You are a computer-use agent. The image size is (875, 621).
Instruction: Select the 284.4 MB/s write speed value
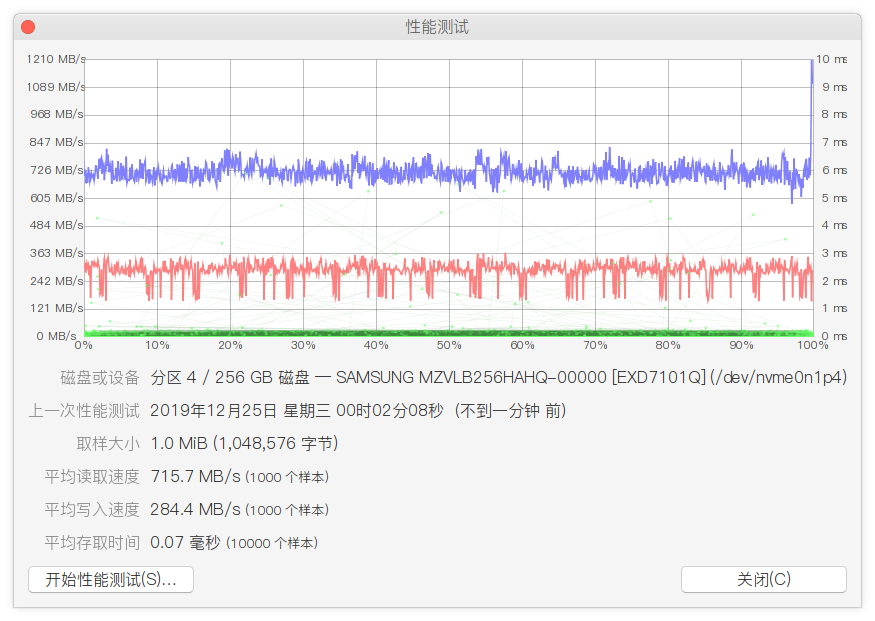pos(195,509)
